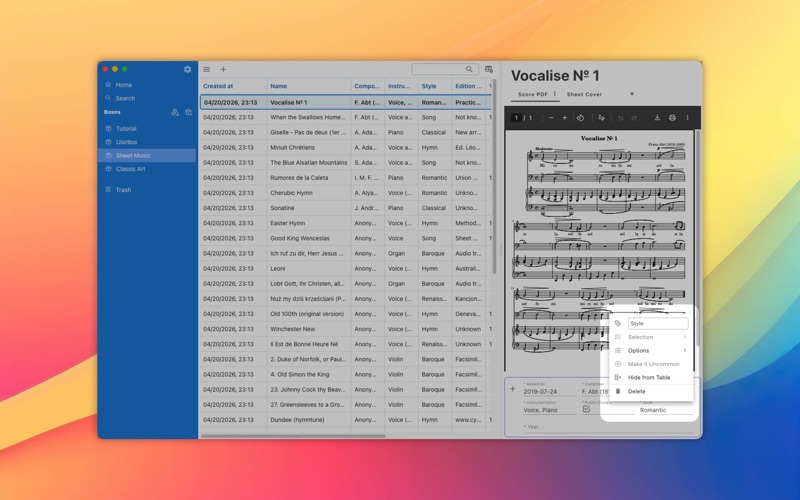Open Score PDF tab options (three dots)
The height and width of the screenshot is (500, 800).
click(x=555, y=94)
